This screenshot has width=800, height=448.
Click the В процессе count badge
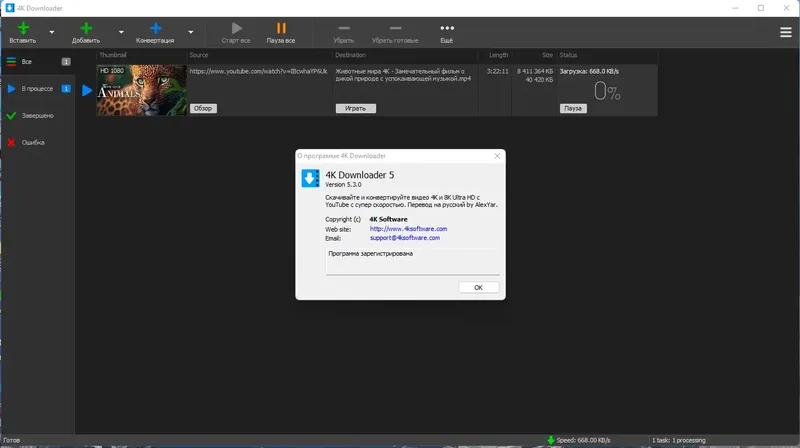[66, 89]
